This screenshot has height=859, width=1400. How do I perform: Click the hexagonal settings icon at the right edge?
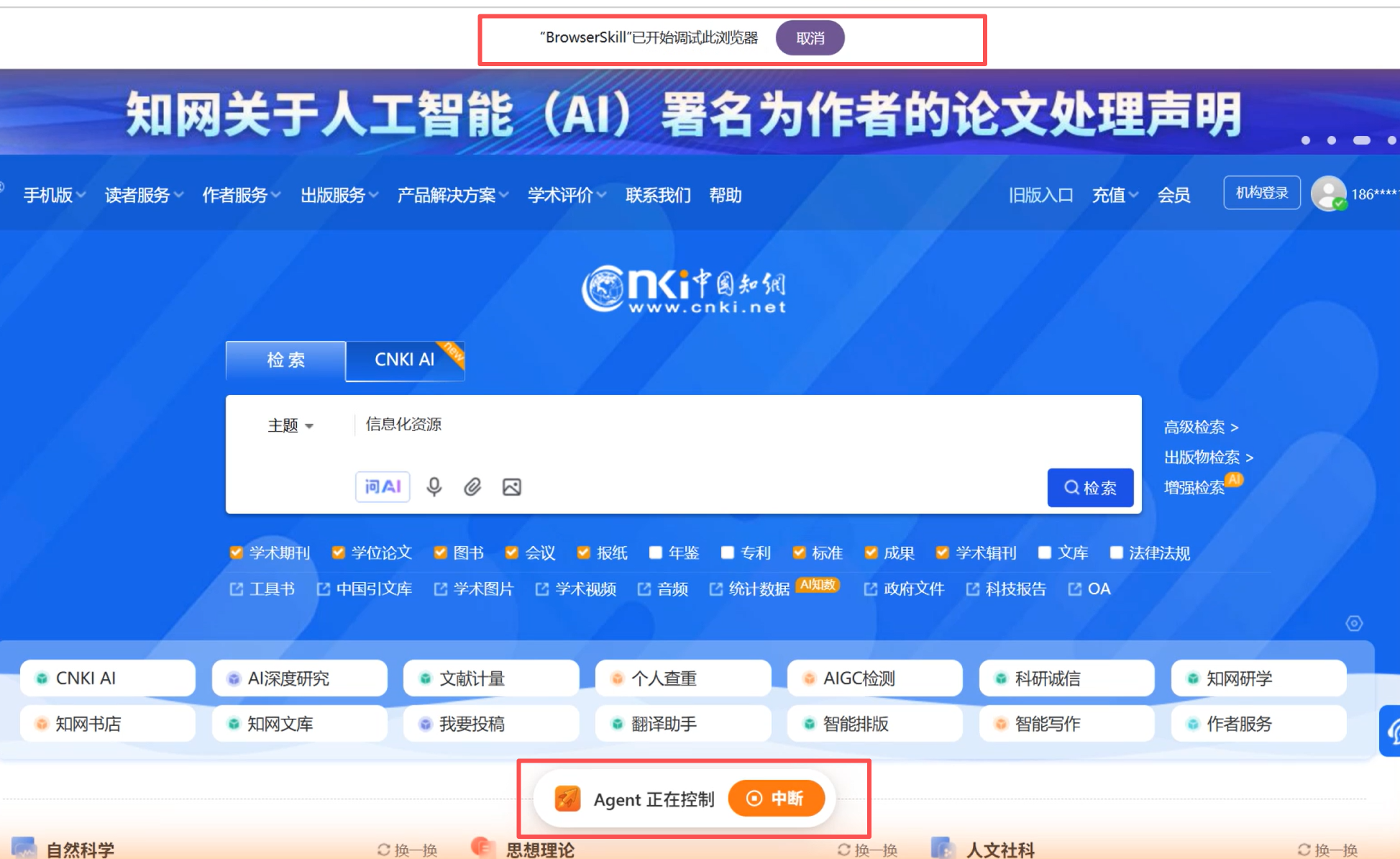1354,623
